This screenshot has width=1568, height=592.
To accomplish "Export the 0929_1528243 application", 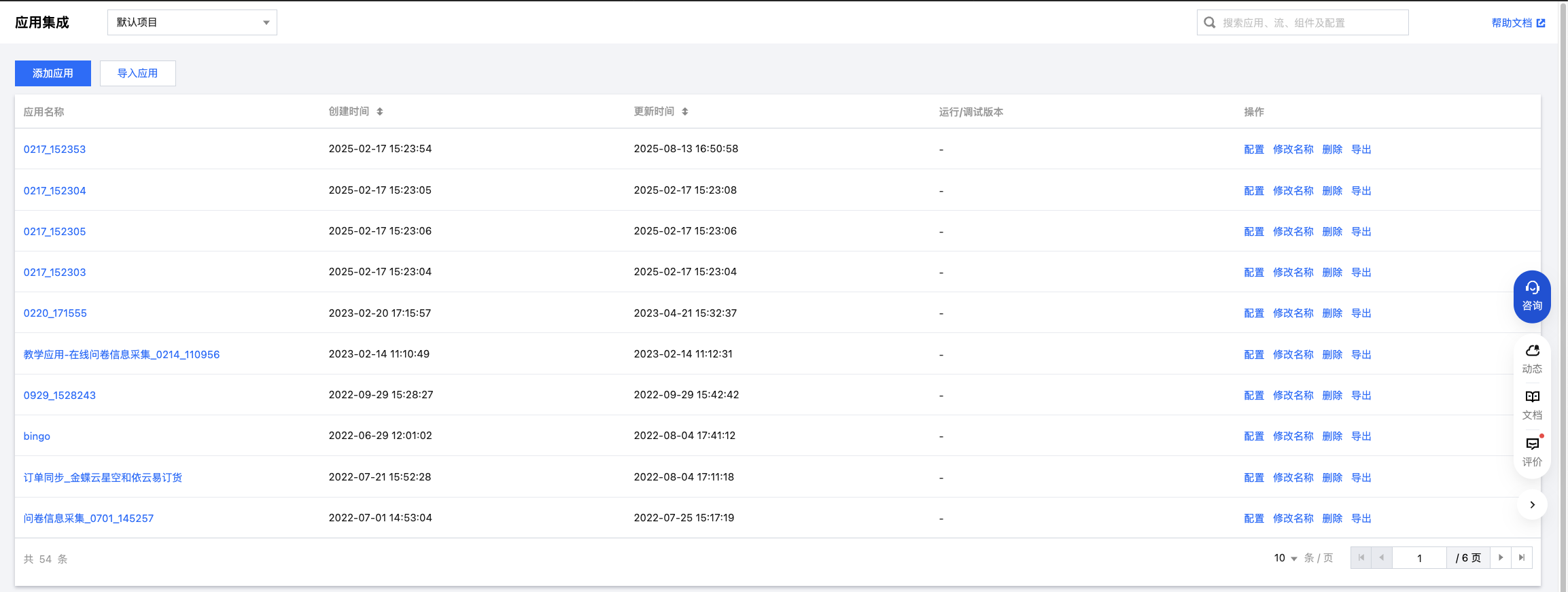I will [1361, 396].
